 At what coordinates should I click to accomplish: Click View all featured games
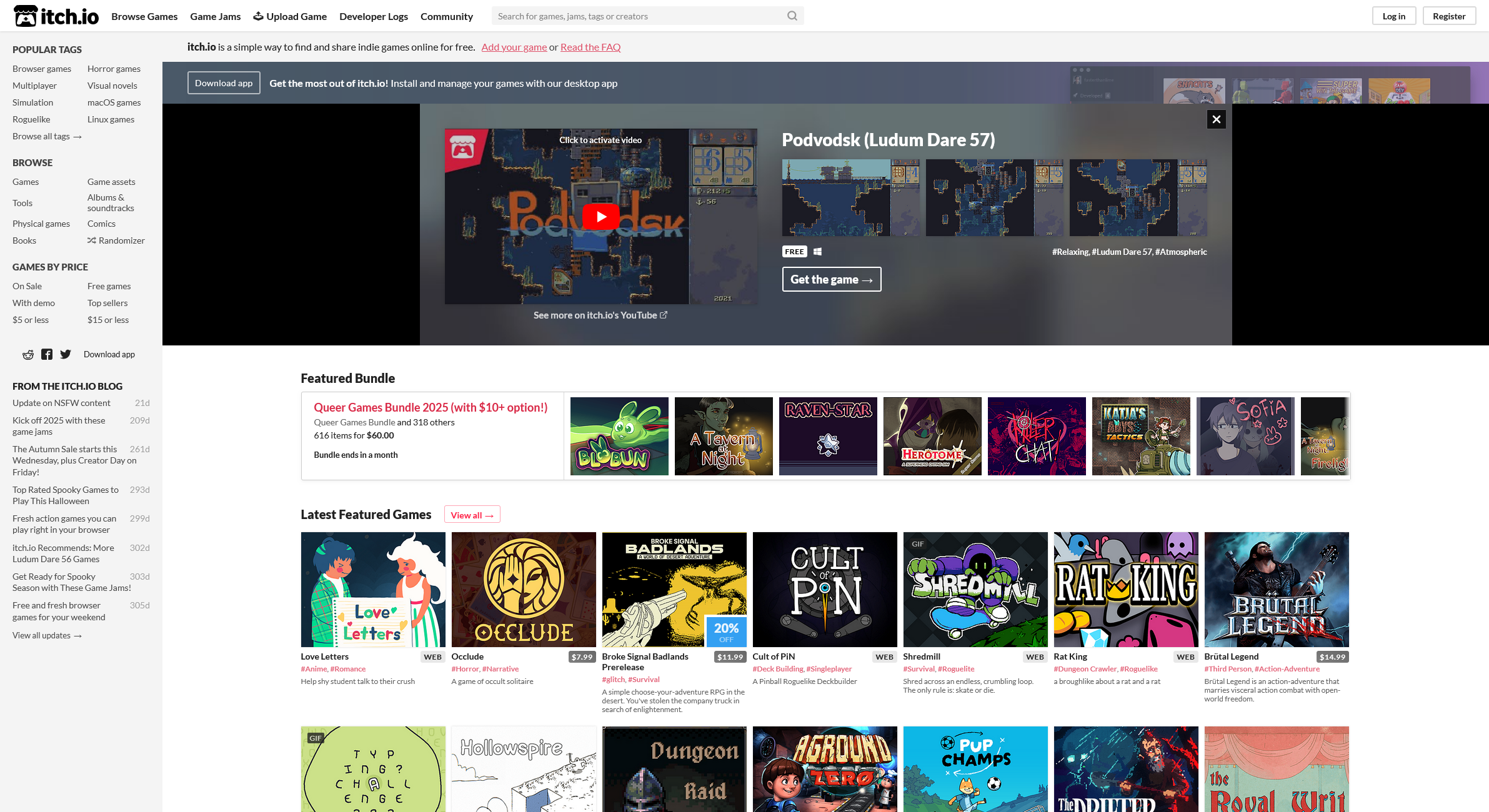tap(472, 515)
